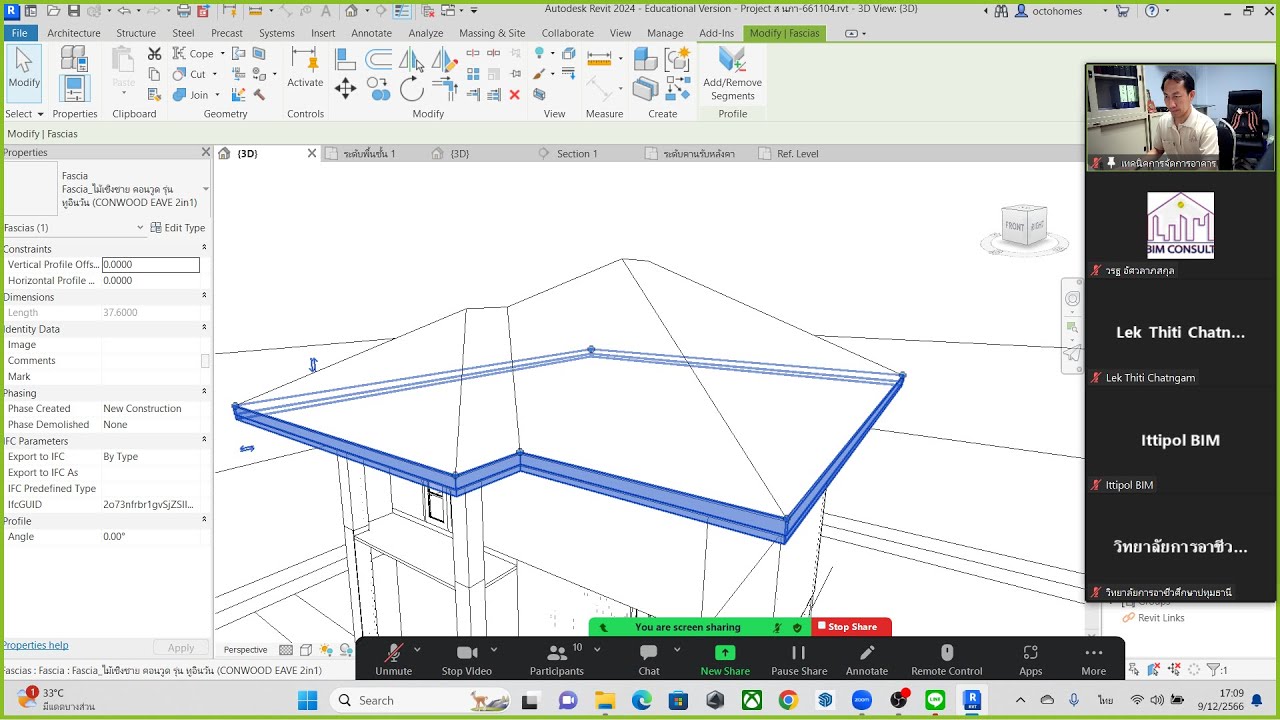1280x720 pixels.
Task: Click the Cut to Clipboard scissors icon
Action: [155, 54]
